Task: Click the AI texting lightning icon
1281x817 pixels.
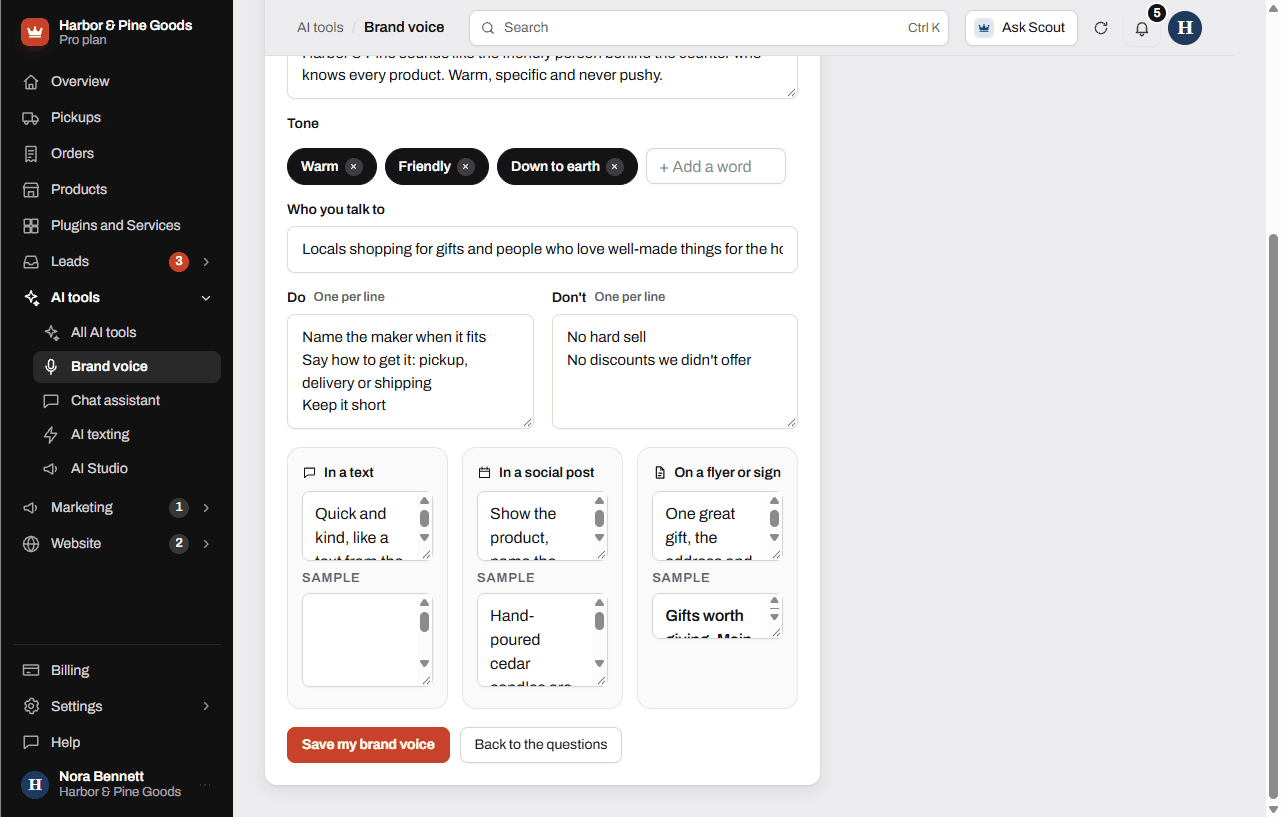Action: tap(51, 435)
